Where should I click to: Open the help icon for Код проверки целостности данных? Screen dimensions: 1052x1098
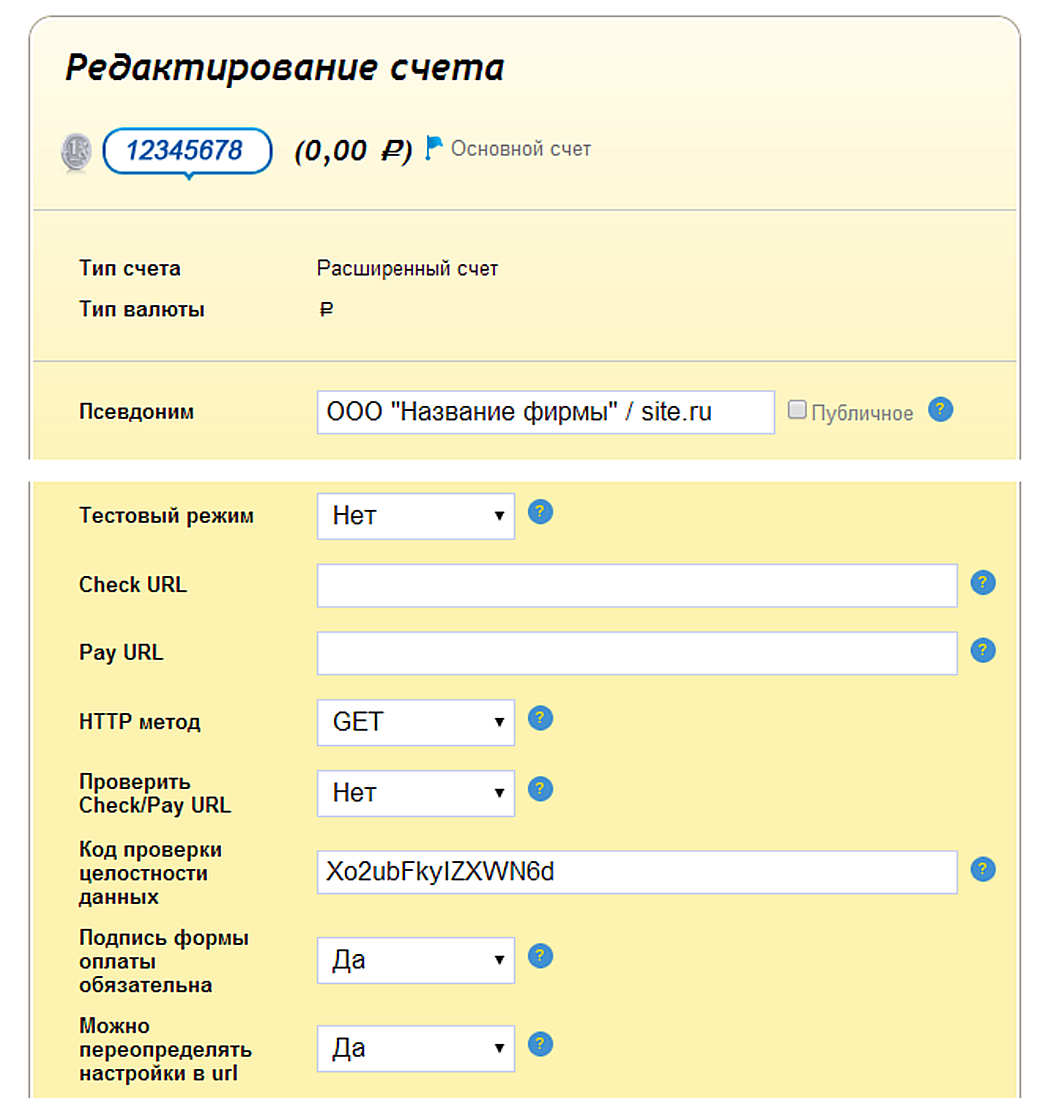[x=983, y=870]
